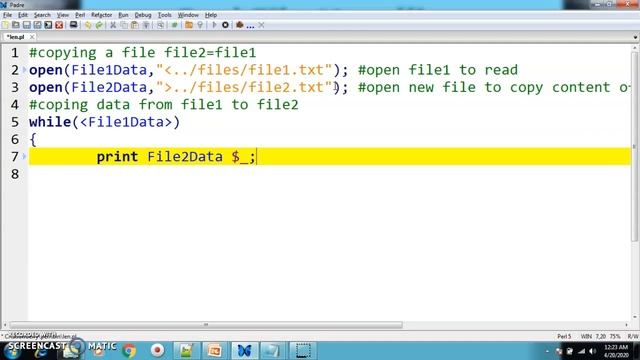Click 'print File2Data $_;' on line 7

(176, 157)
